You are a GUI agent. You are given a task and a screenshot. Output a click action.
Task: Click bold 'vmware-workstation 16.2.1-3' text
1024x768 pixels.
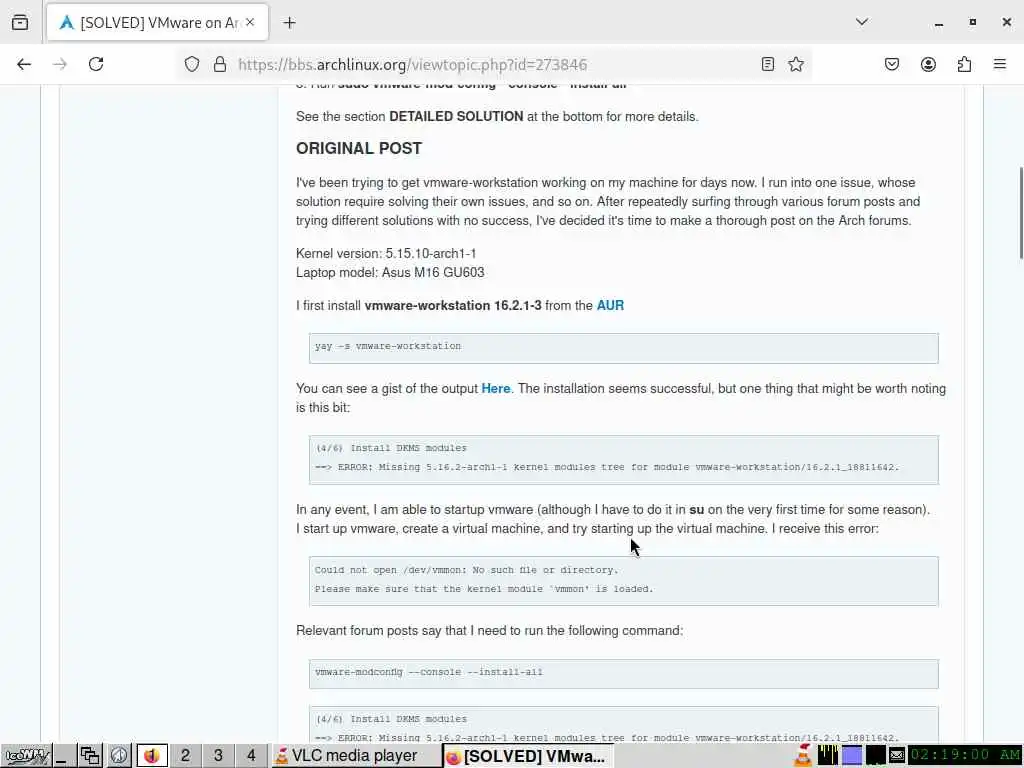(453, 305)
